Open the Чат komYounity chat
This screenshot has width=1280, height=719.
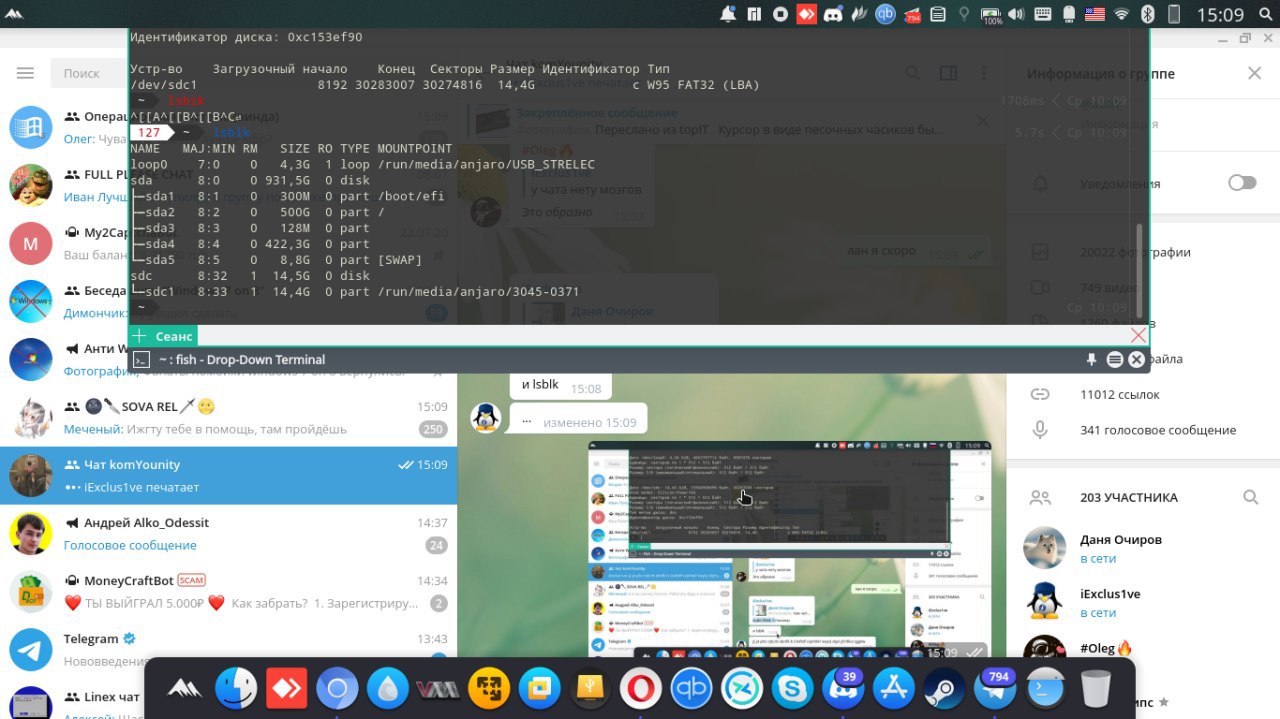tap(228, 476)
